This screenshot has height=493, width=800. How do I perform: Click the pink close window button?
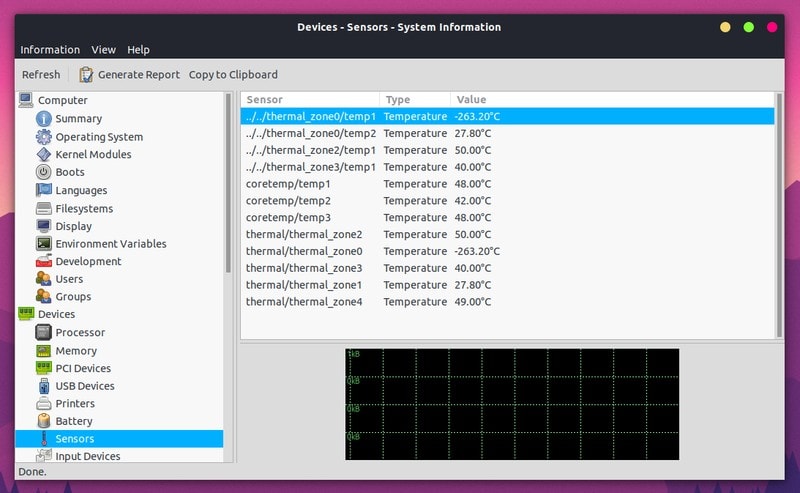click(772, 27)
